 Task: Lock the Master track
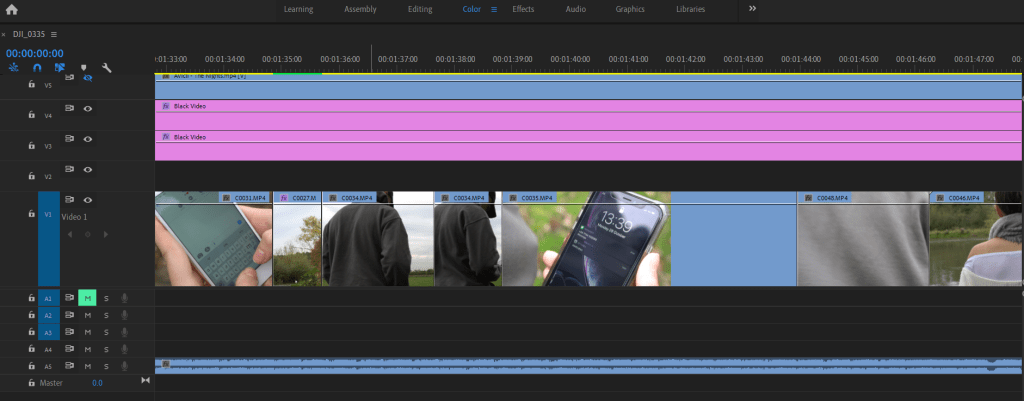click(x=31, y=383)
